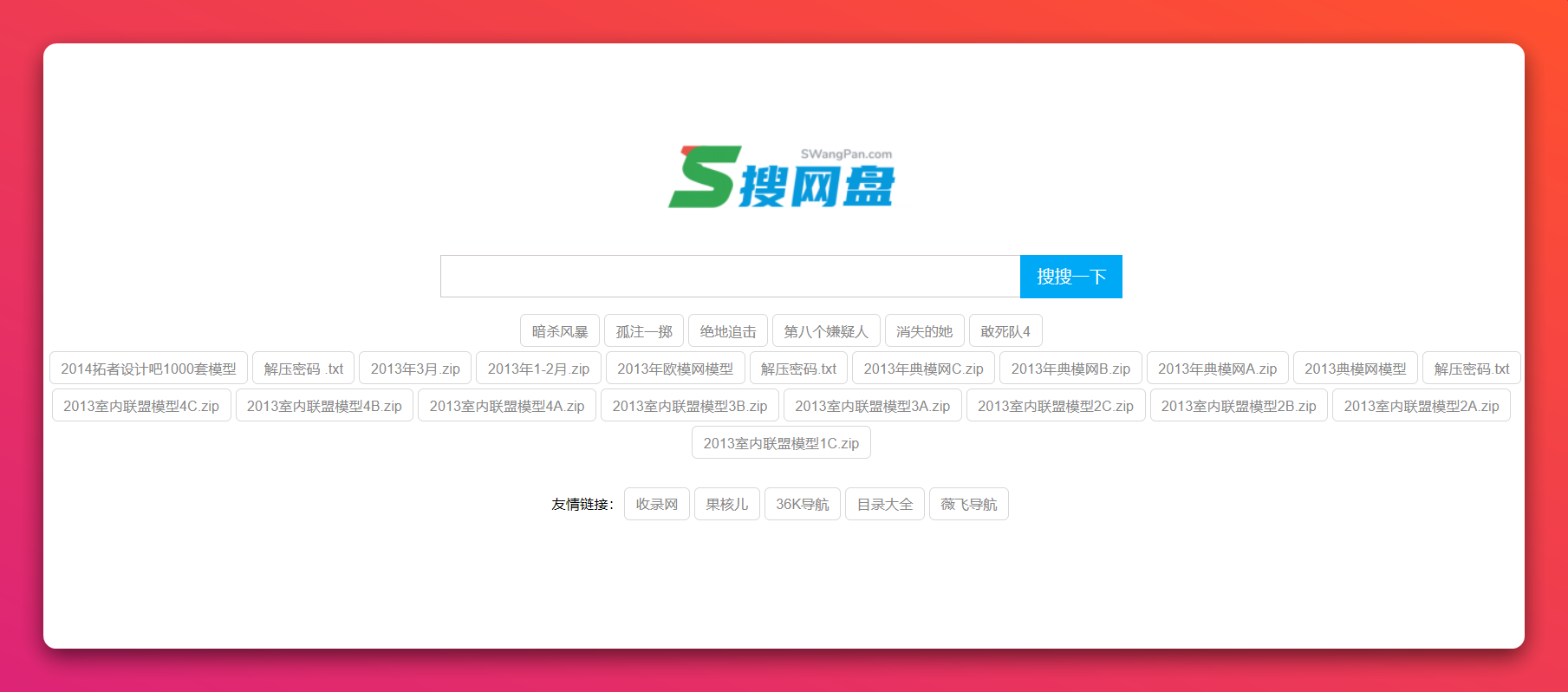Focus the search input field
This screenshot has height=692, width=1568.
730,277
